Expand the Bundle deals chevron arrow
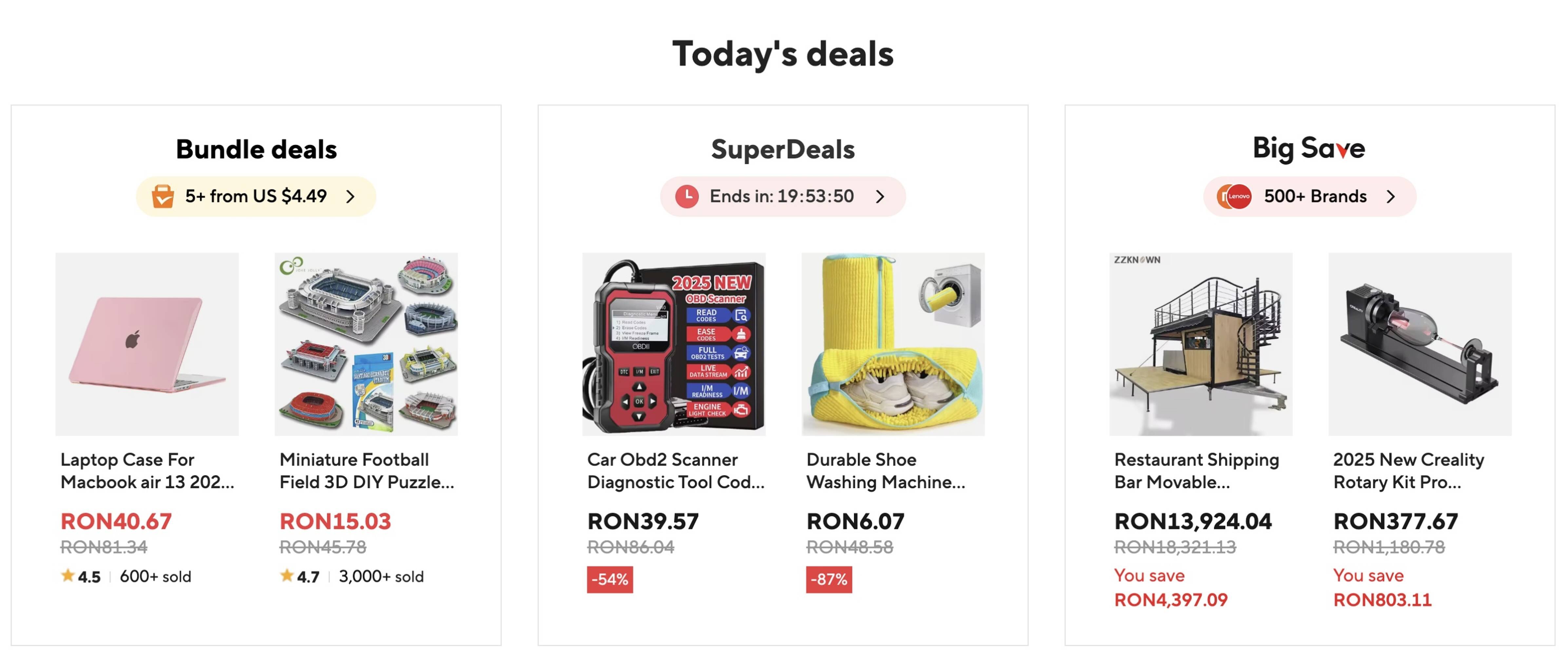Image resolution: width=1568 pixels, height=655 pixels. pos(350,196)
